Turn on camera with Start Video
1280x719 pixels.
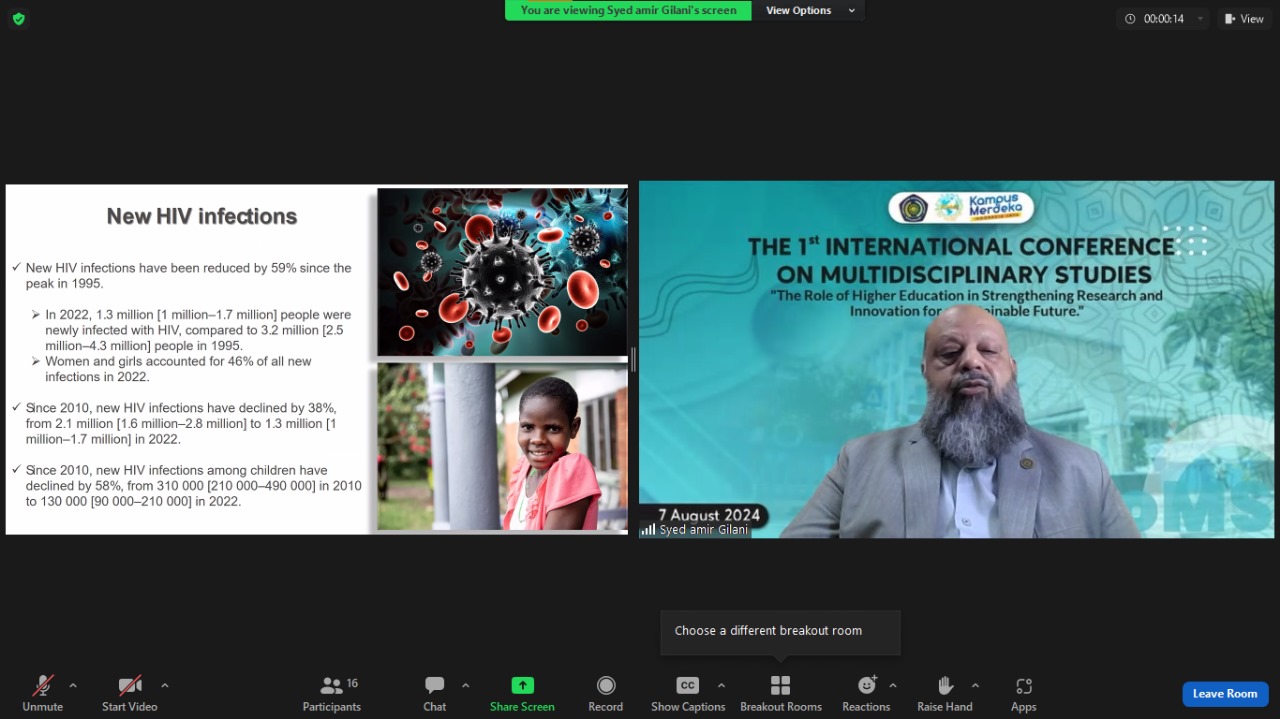coord(130,693)
